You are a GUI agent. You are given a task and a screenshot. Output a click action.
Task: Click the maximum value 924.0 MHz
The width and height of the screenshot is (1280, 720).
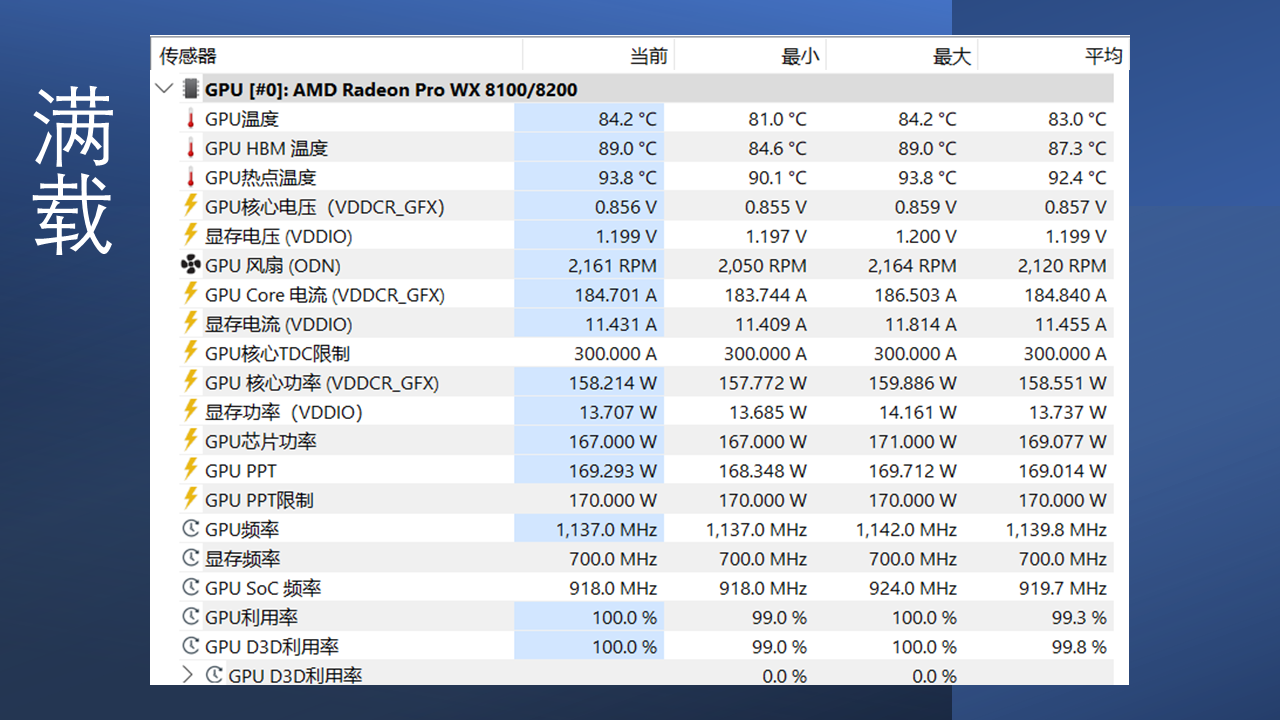[x=913, y=588]
